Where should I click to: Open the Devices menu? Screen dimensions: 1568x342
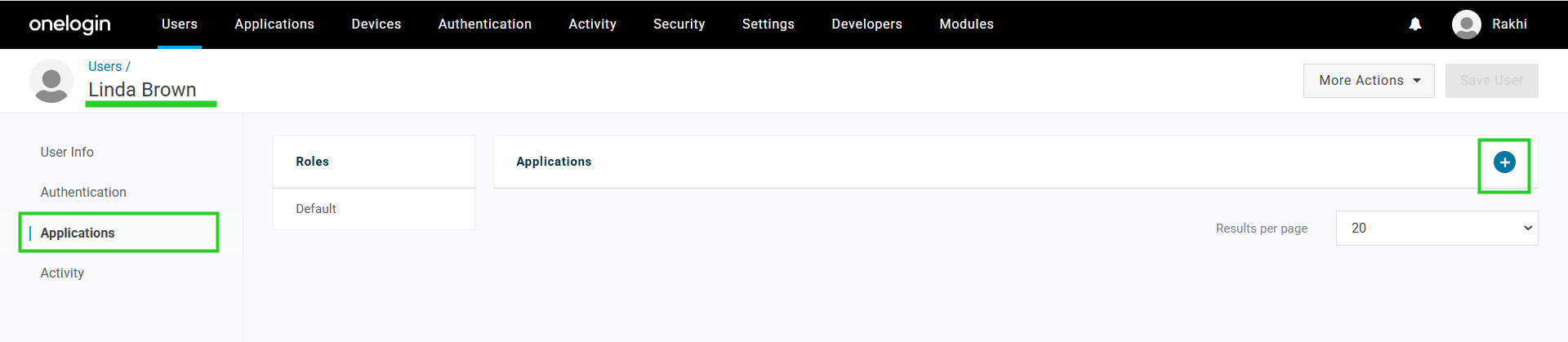click(x=376, y=24)
